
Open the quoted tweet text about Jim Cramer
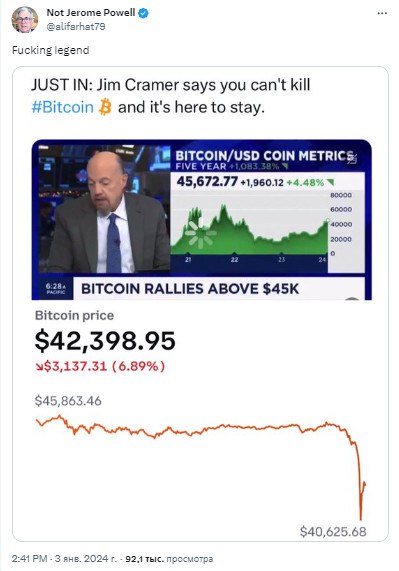click(x=171, y=96)
